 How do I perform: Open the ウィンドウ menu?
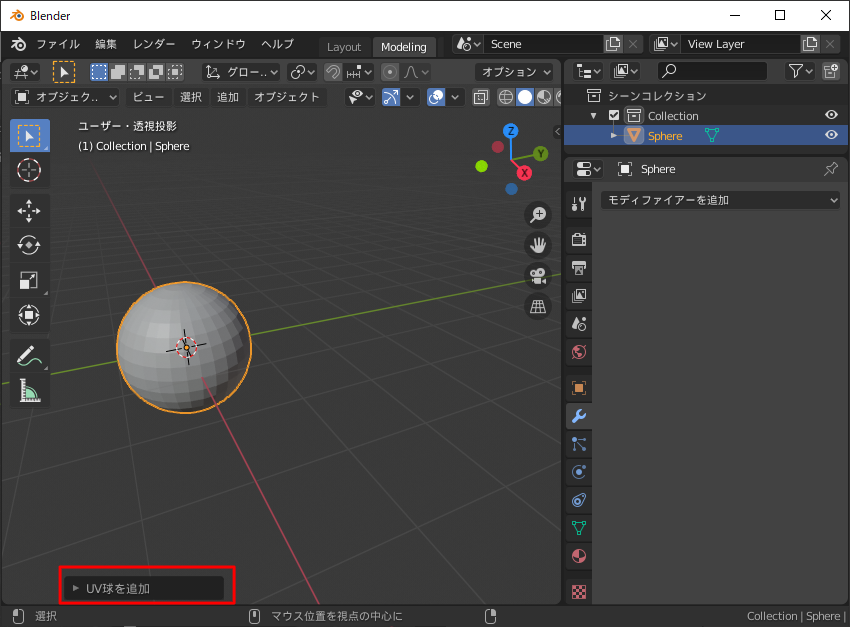click(x=218, y=44)
